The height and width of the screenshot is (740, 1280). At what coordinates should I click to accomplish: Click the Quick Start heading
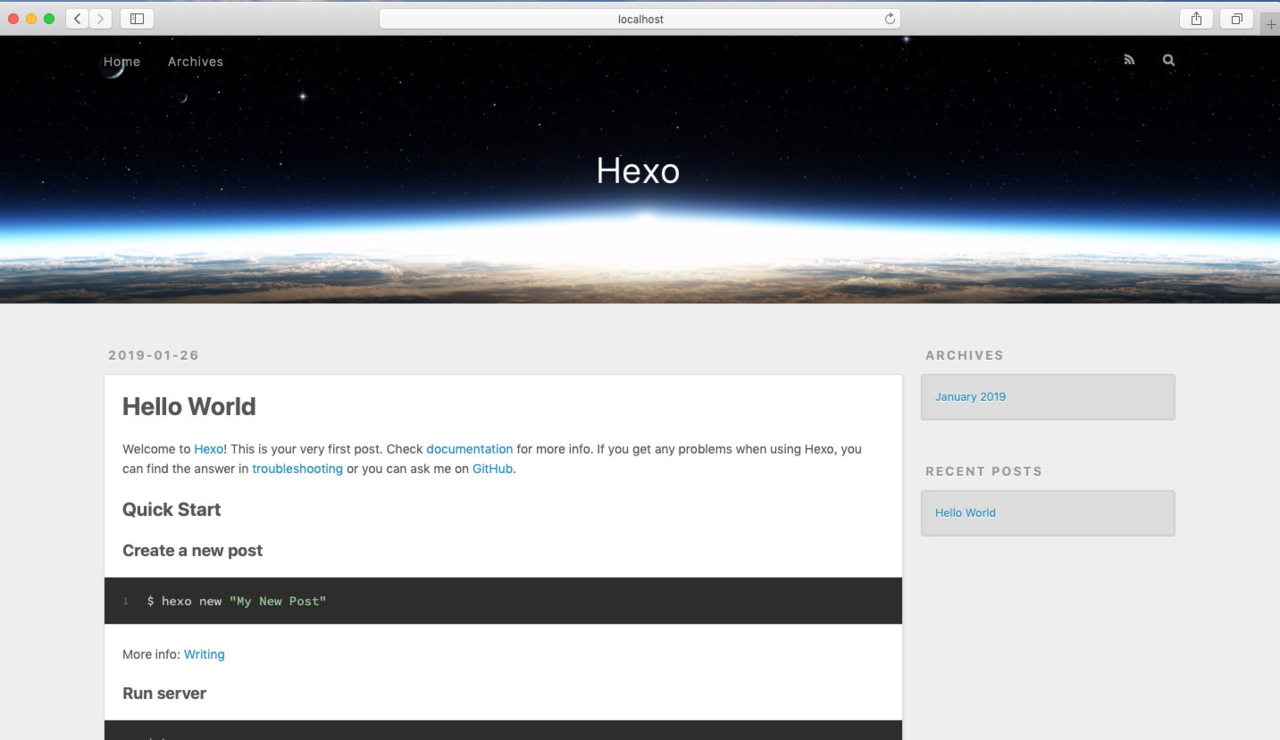click(x=171, y=510)
